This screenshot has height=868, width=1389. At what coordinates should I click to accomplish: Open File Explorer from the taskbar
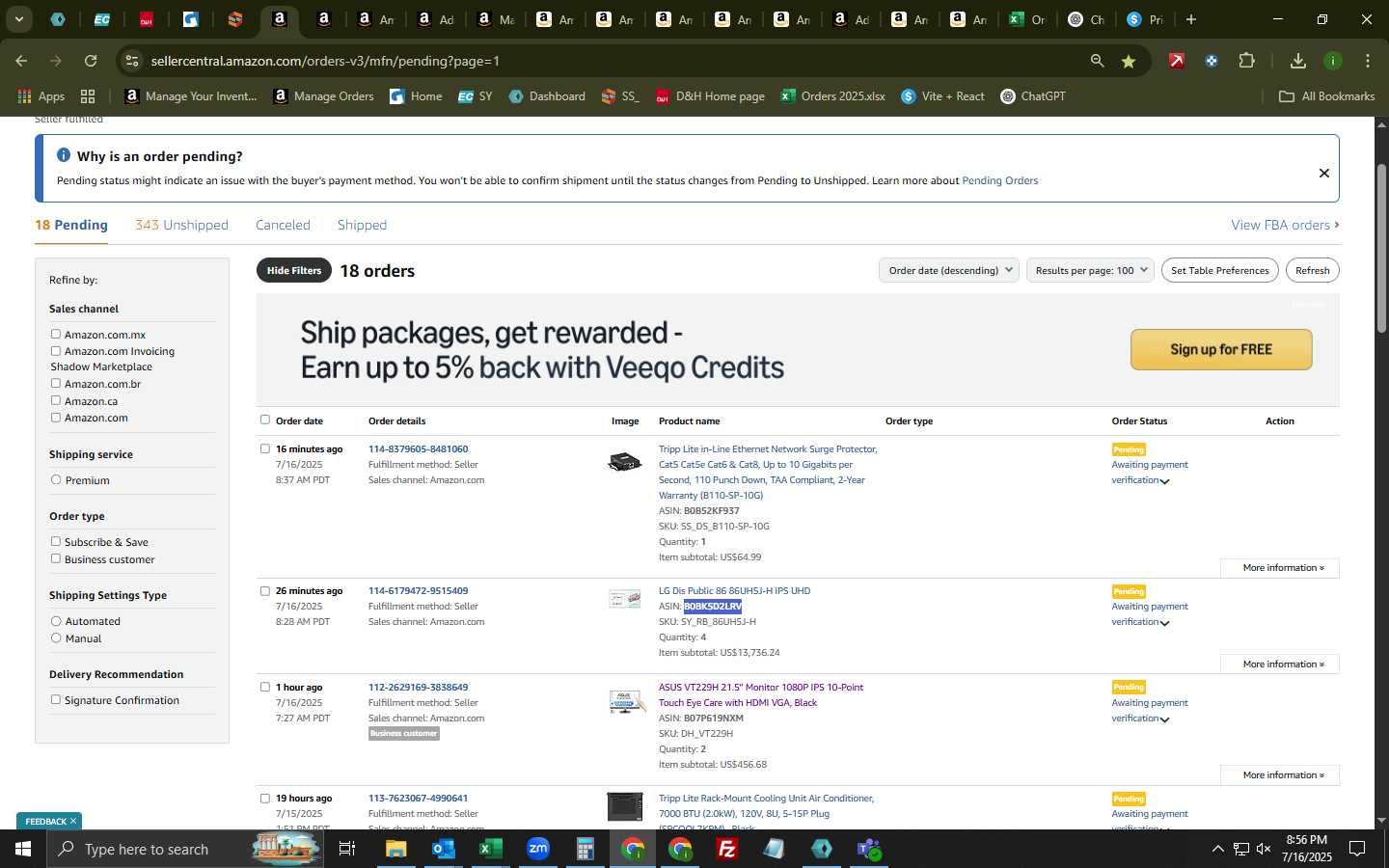(x=396, y=849)
